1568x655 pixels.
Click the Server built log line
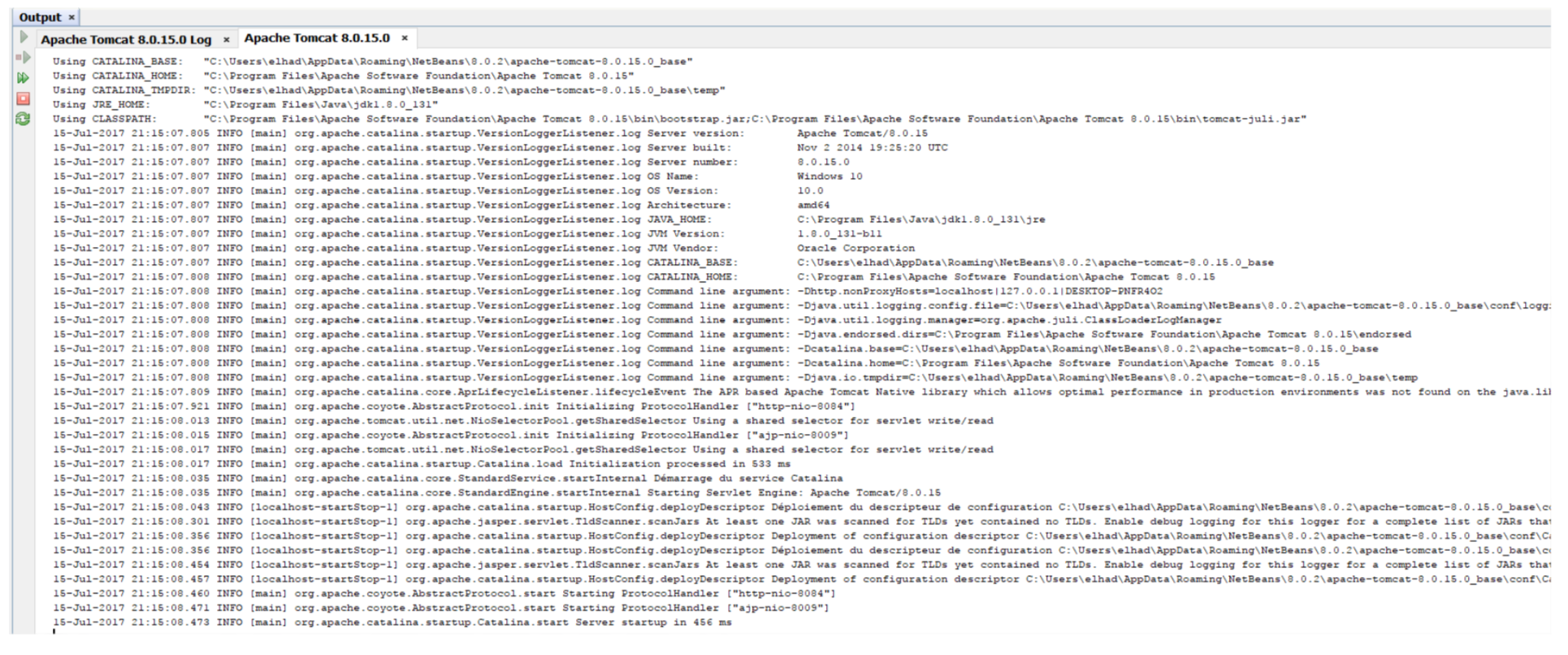point(487,148)
